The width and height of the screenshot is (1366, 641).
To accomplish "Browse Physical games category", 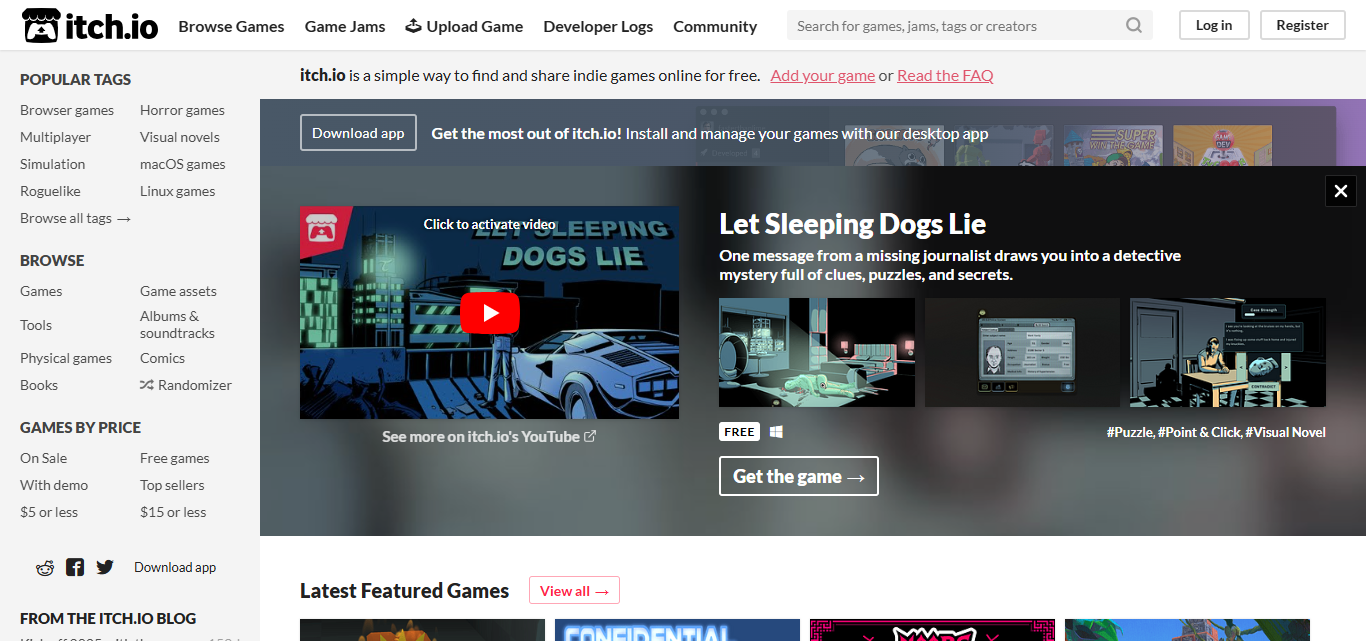I will click(x=66, y=358).
